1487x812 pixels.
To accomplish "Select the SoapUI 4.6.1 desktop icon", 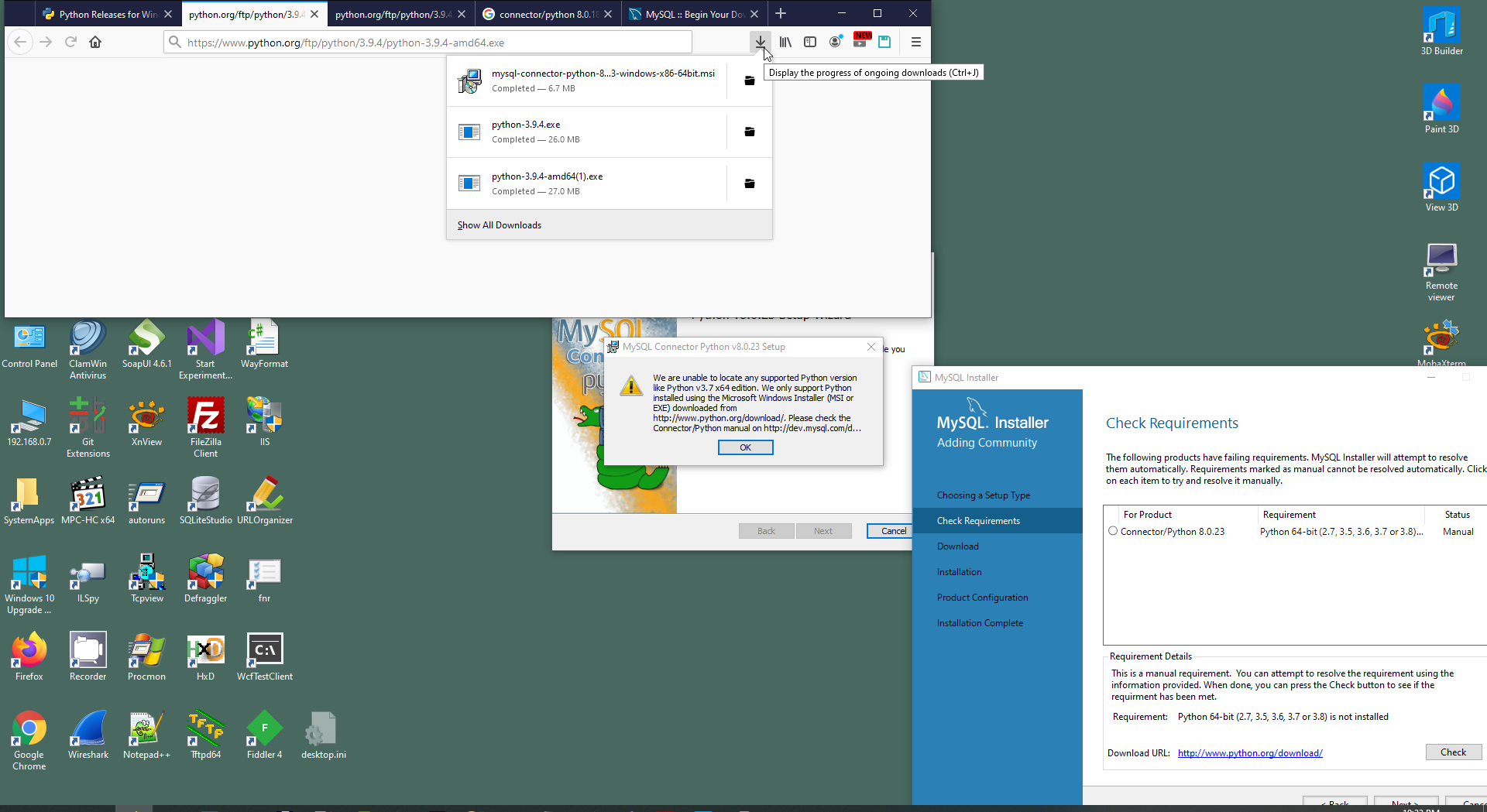I will [146, 344].
